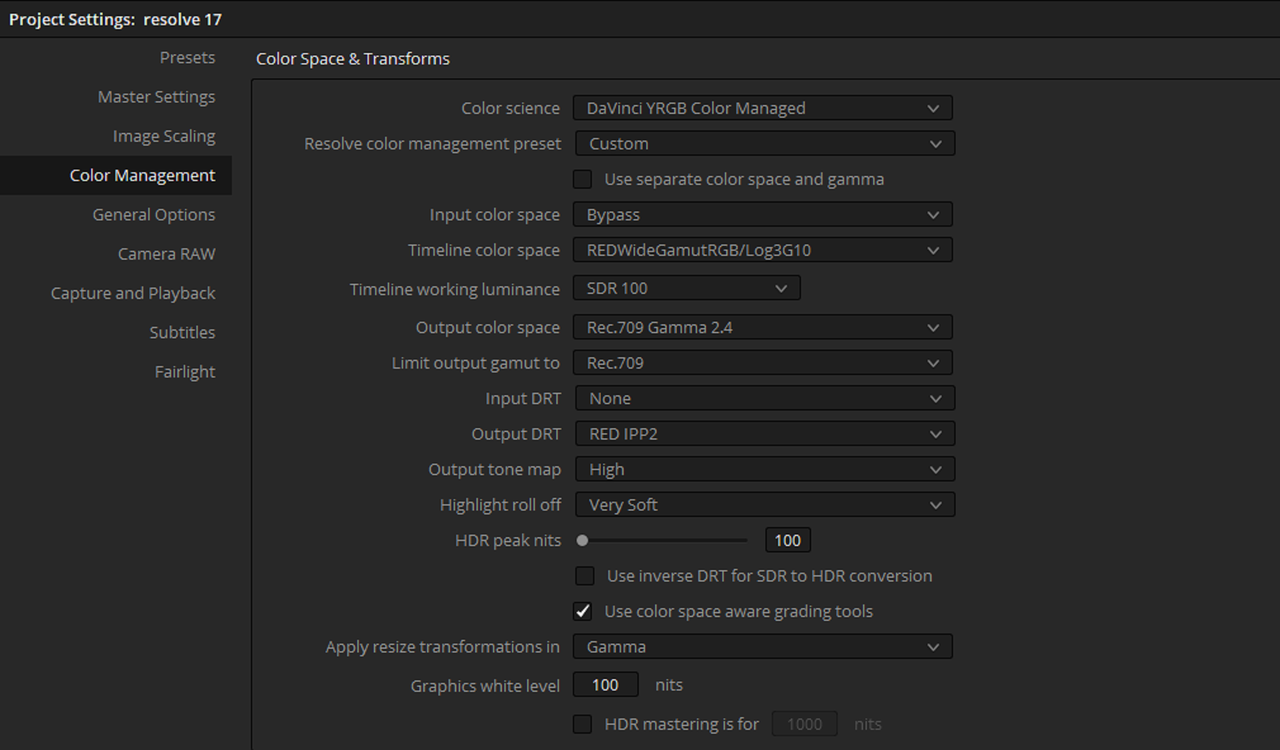Screen dimensions: 1280x750
Task: Click the Graphics white level nits field
Action: [x=606, y=685]
